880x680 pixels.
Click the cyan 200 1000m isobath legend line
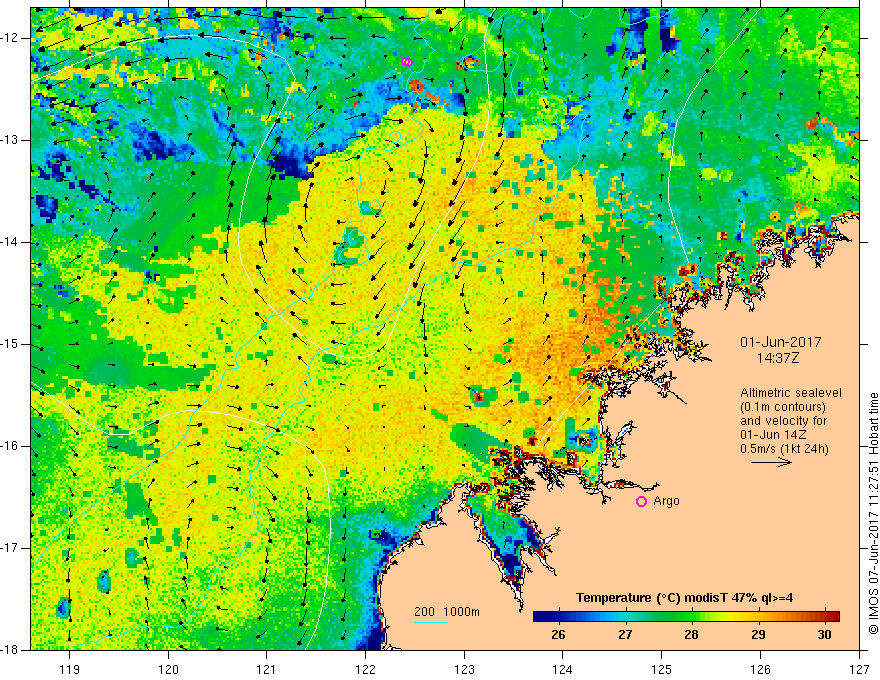click(x=430, y=623)
